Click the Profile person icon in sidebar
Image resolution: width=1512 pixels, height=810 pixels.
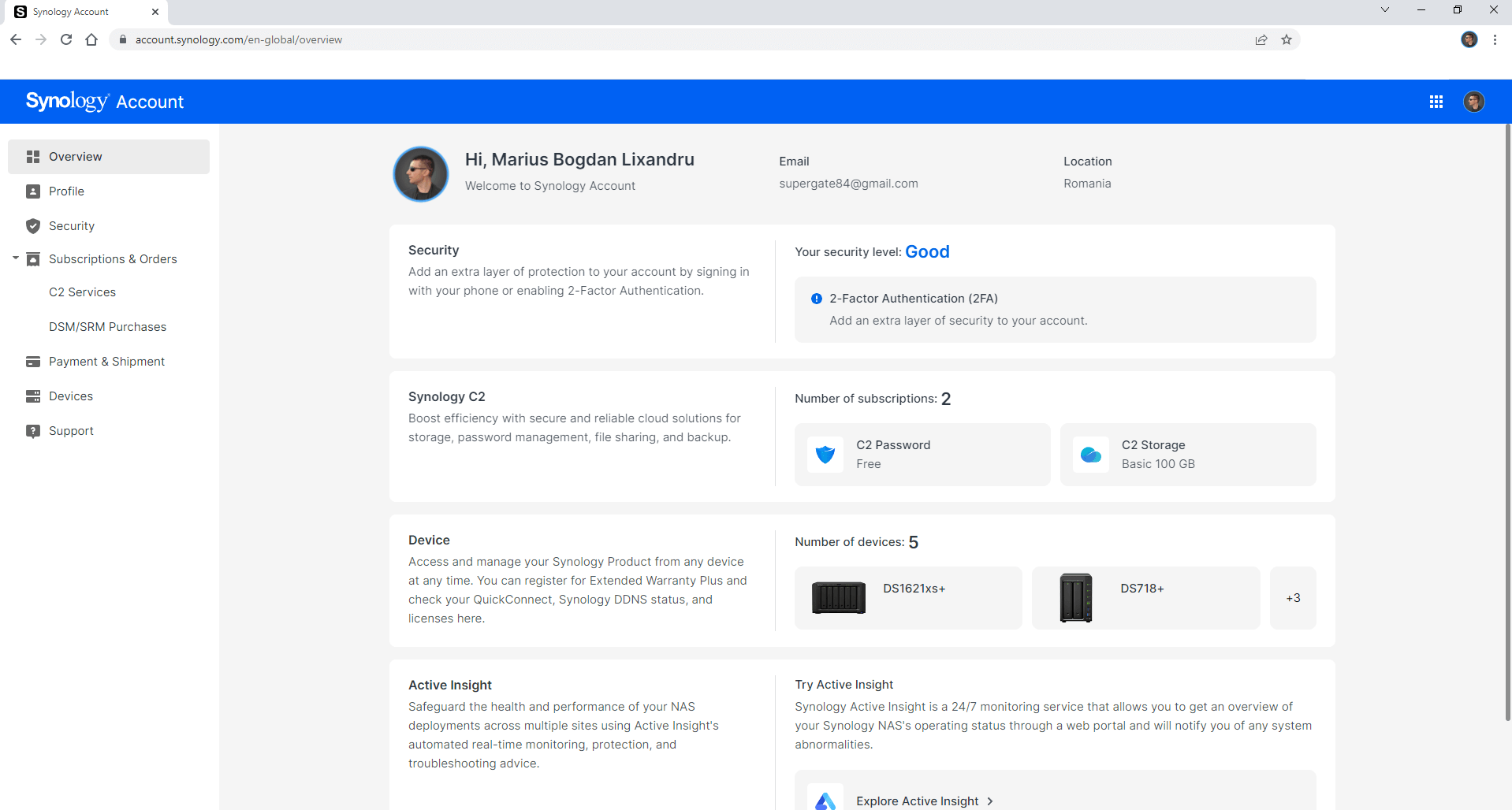[x=33, y=191]
